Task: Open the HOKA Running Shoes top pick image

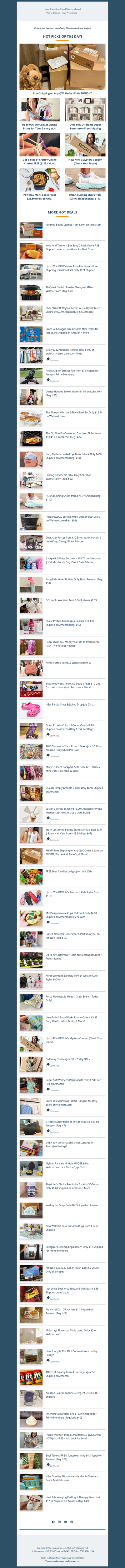Action: click(x=85, y=181)
